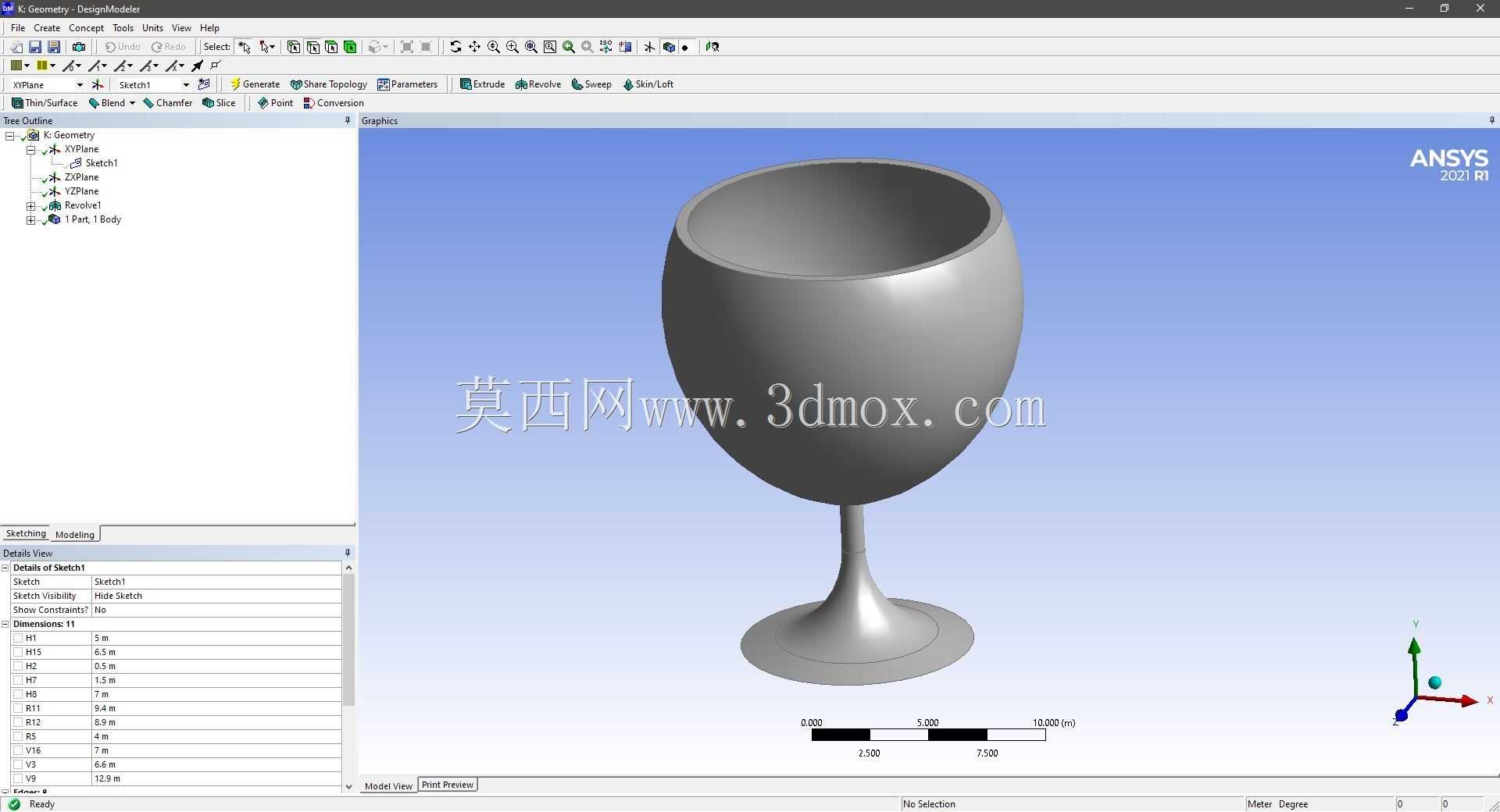Open the Blend dropdown arrow
The height and width of the screenshot is (812, 1500).
click(132, 103)
